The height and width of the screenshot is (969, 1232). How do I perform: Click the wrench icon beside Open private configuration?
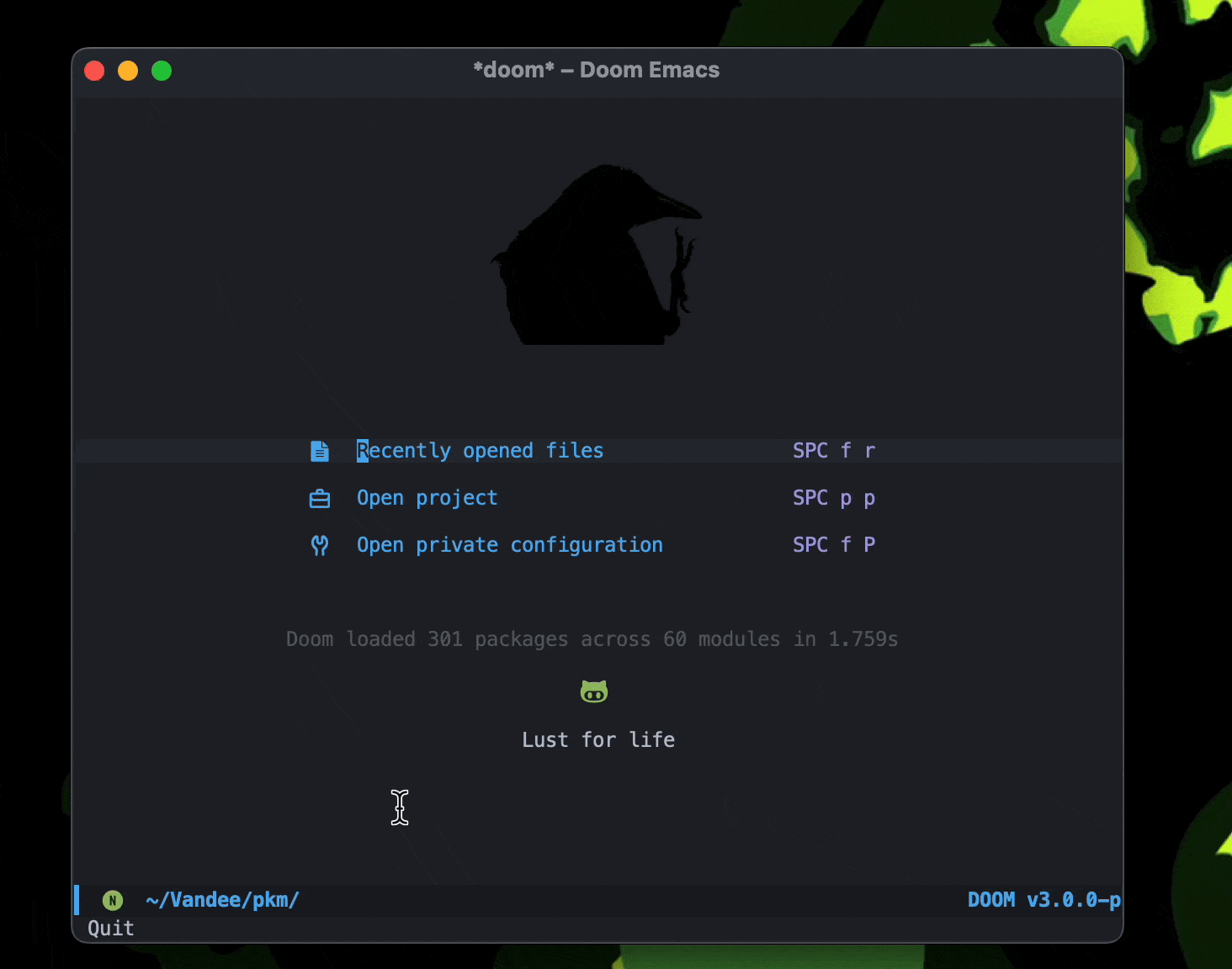(320, 546)
